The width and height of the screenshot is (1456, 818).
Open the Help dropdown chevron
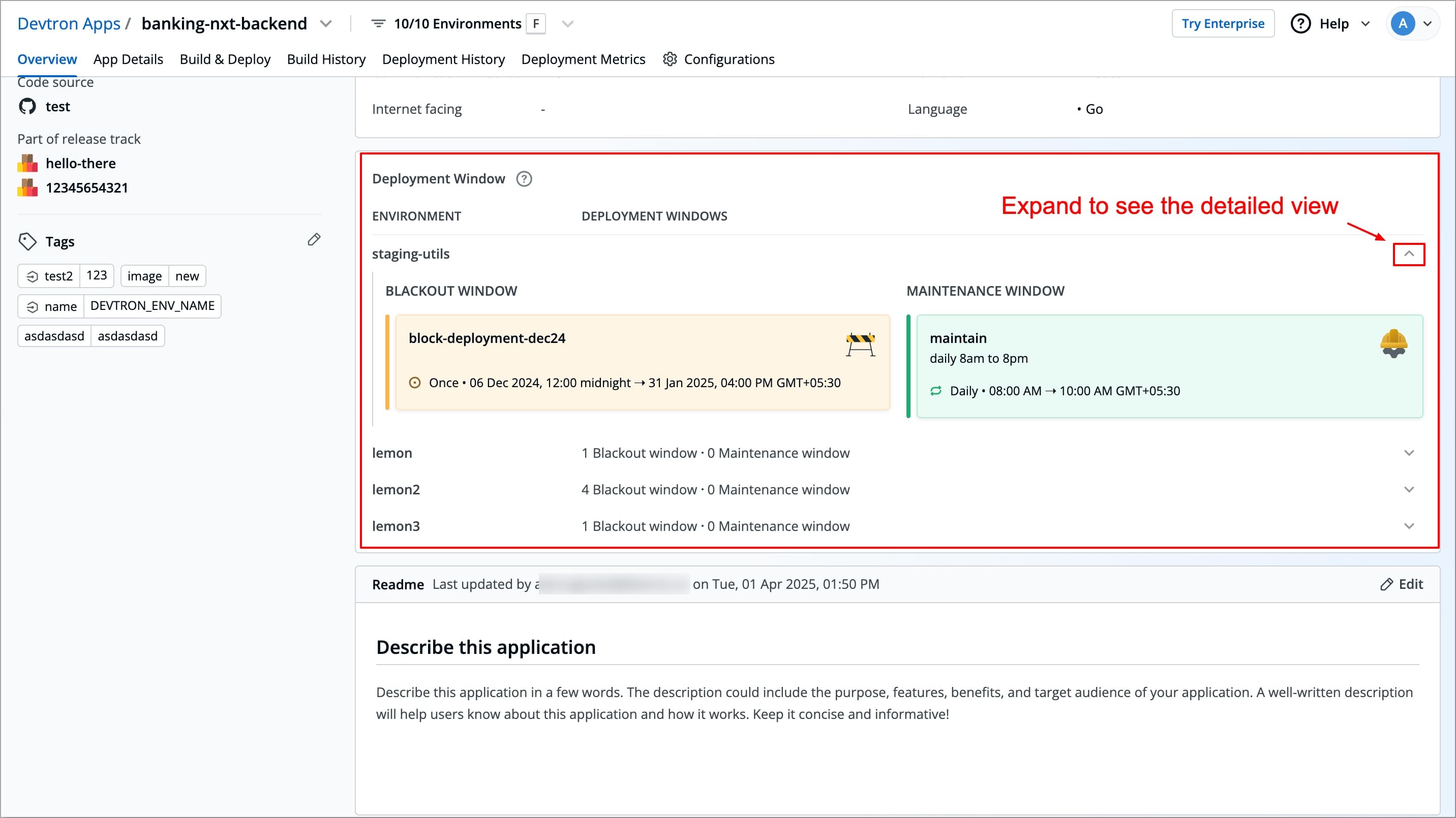click(1366, 24)
